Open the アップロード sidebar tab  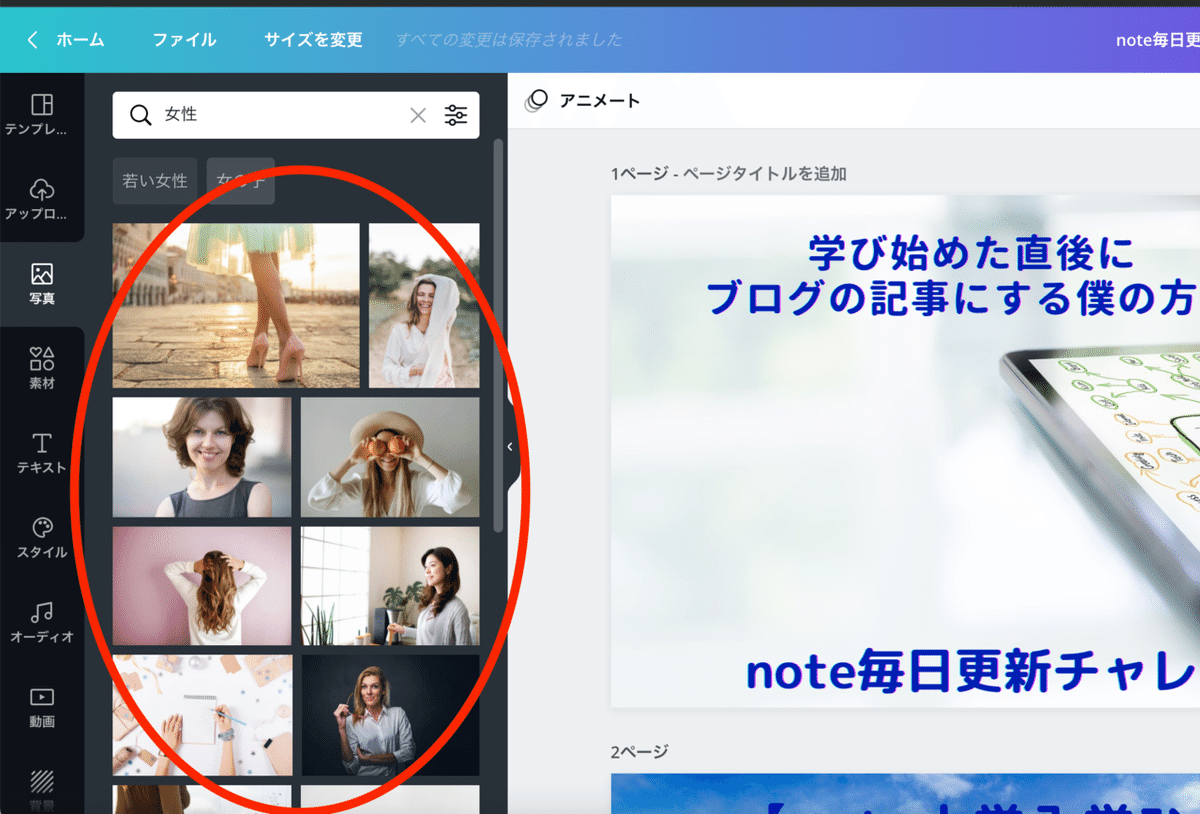click(x=42, y=200)
